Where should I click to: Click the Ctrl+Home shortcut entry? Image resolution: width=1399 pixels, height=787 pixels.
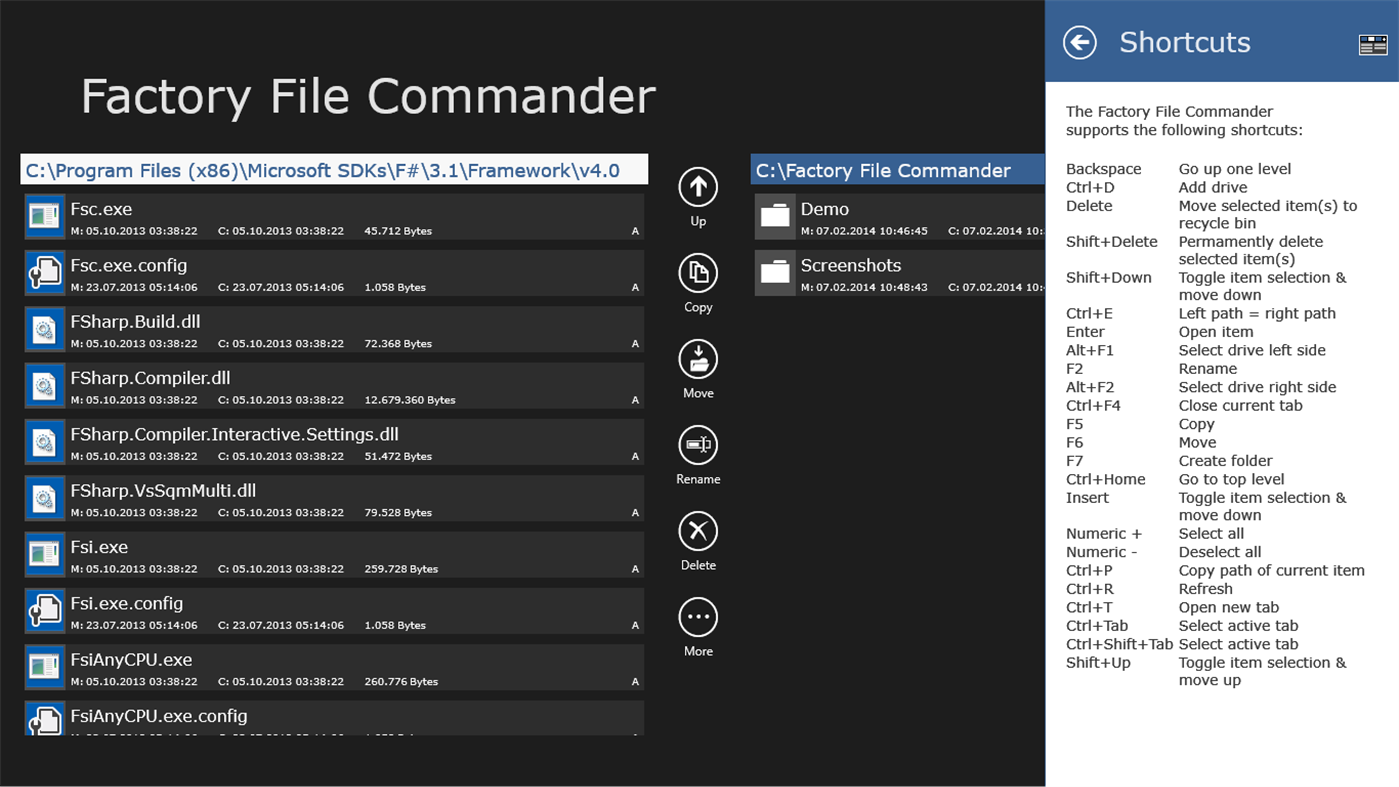(x=1106, y=479)
